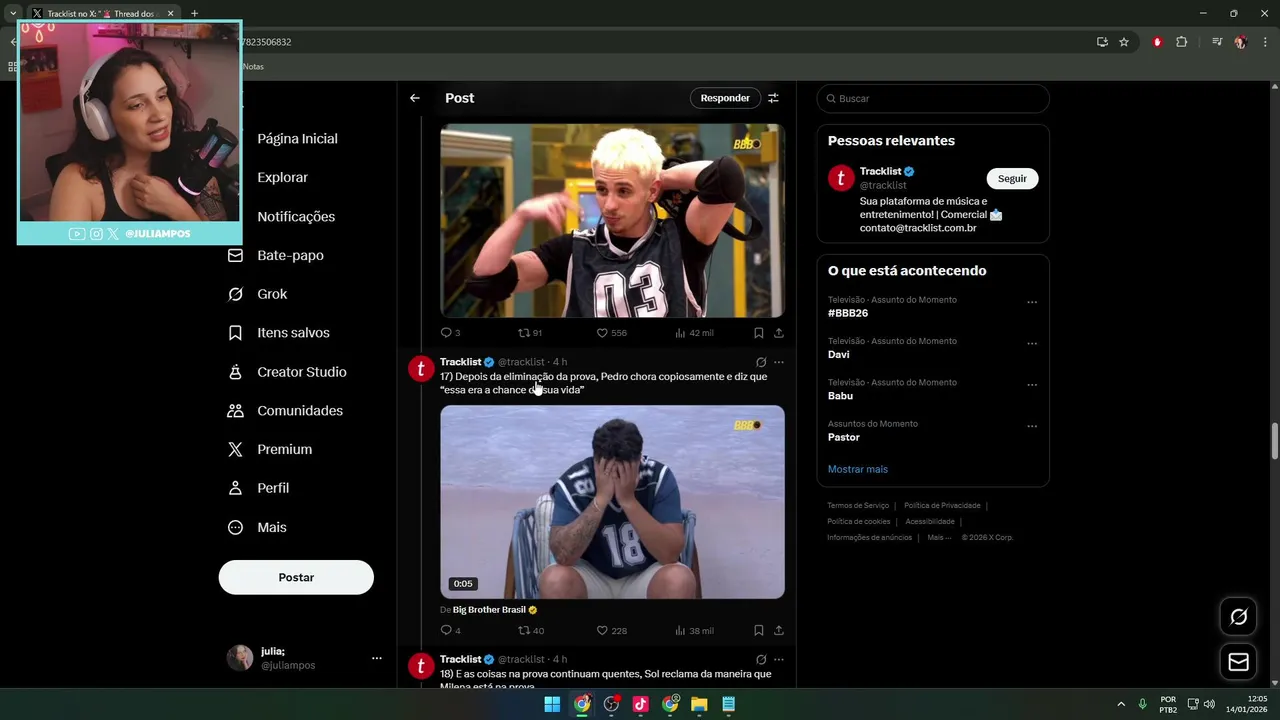Click Responder button
The image size is (1280, 720).
[x=725, y=98]
